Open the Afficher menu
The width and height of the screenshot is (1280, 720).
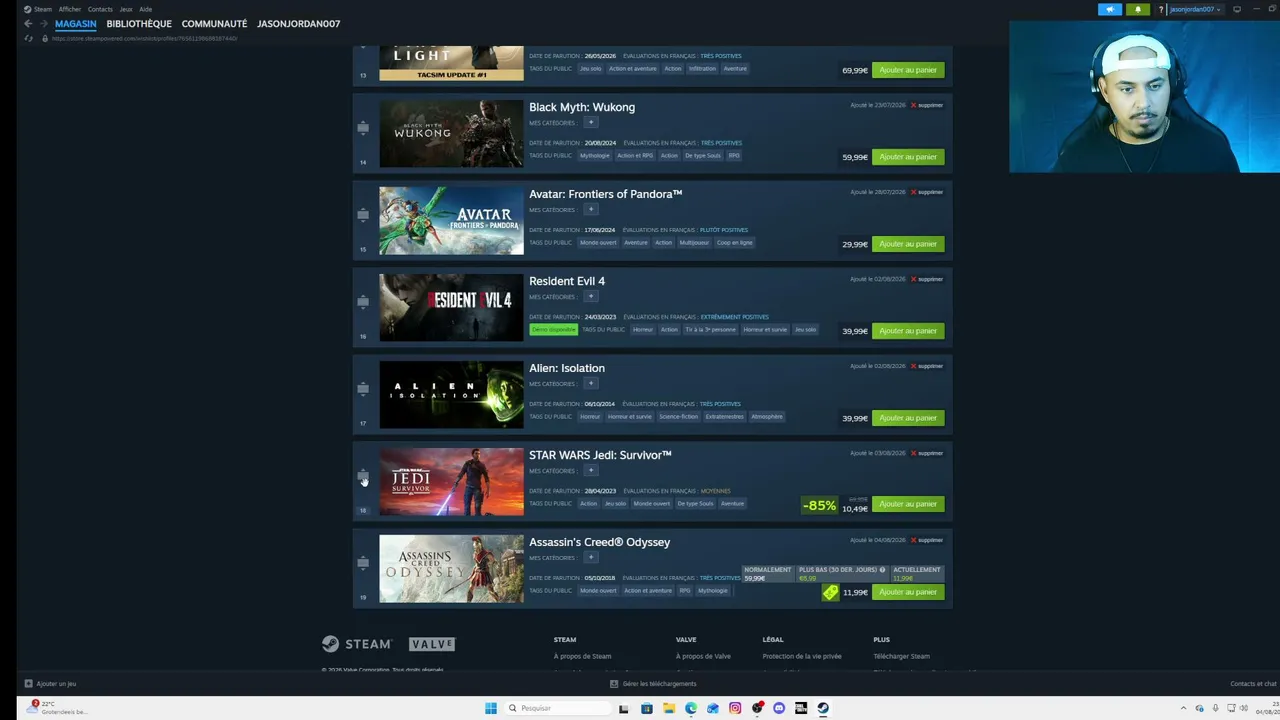tap(69, 9)
